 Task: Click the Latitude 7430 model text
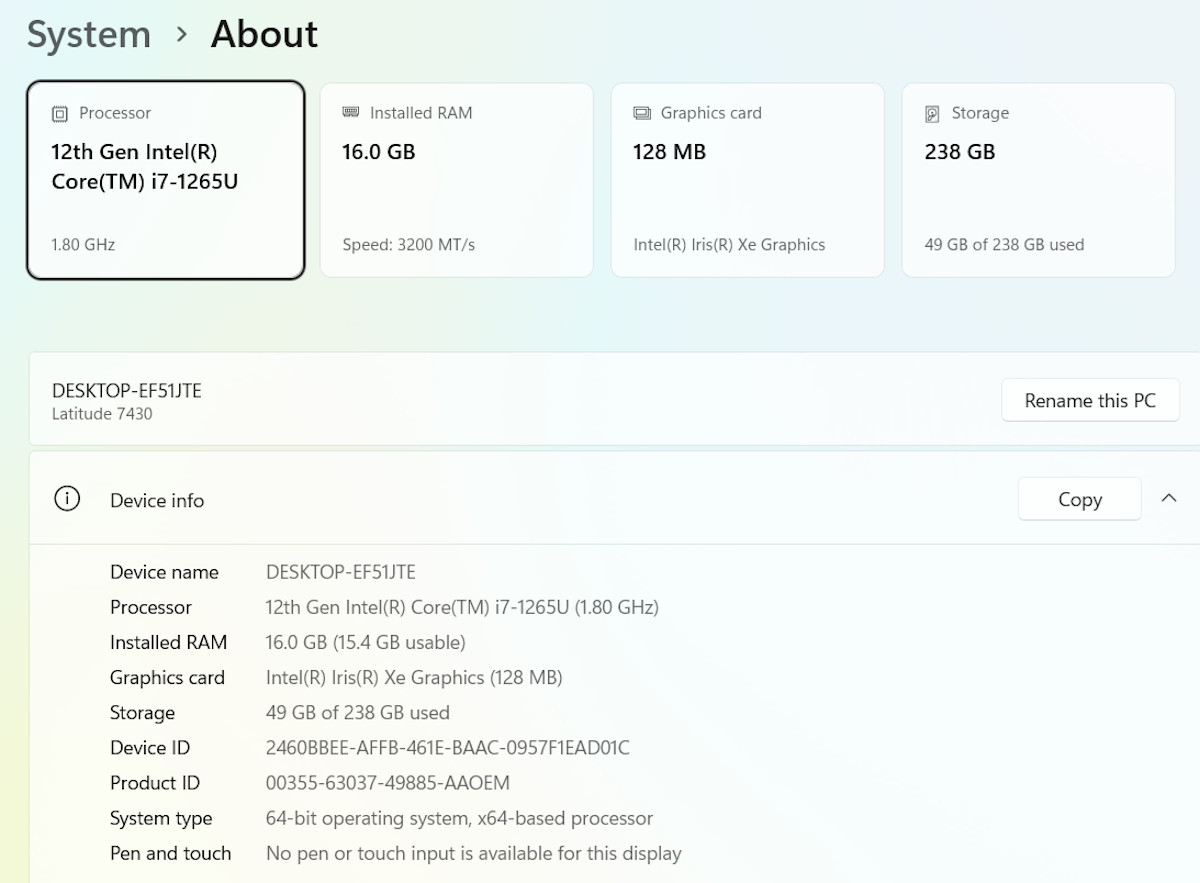[102, 414]
